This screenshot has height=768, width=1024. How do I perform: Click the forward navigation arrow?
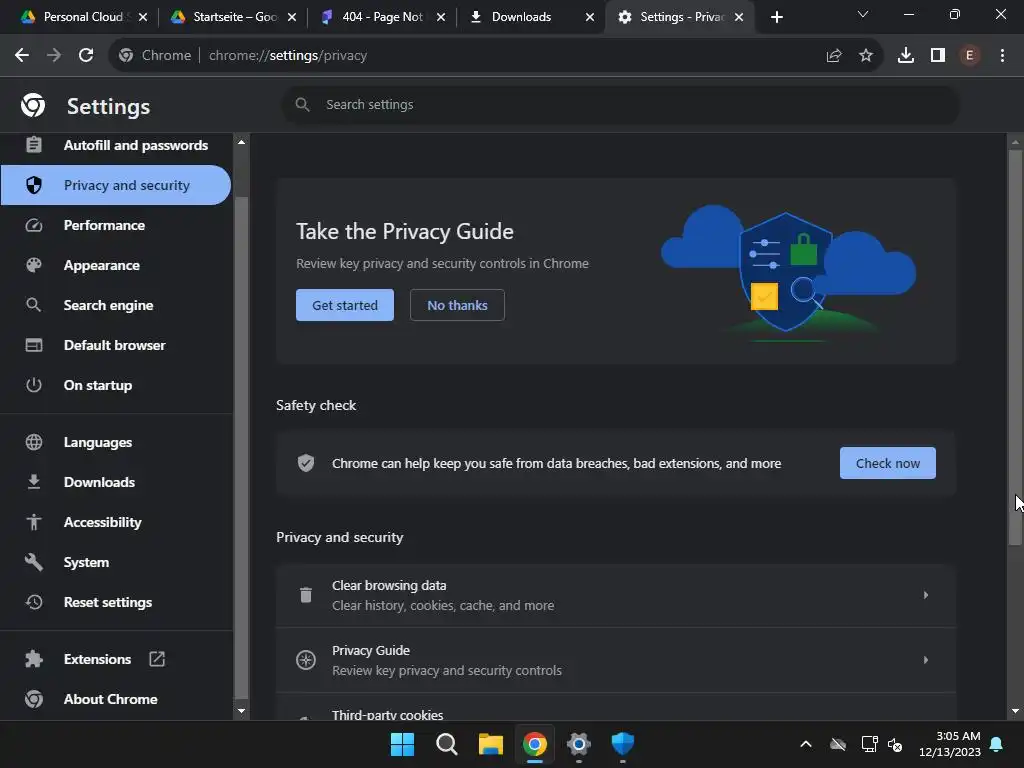click(54, 56)
